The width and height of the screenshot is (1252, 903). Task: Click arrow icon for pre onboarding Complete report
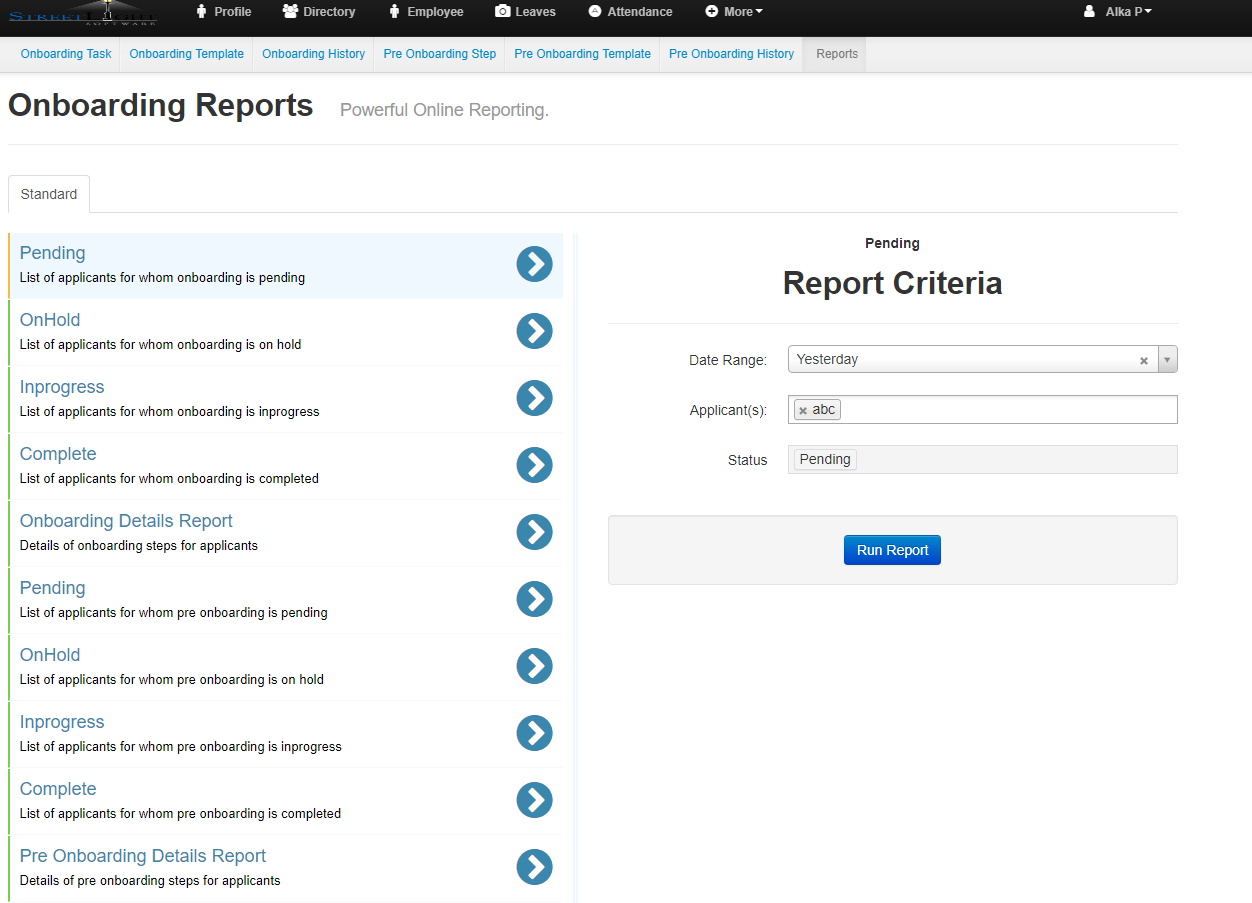534,800
